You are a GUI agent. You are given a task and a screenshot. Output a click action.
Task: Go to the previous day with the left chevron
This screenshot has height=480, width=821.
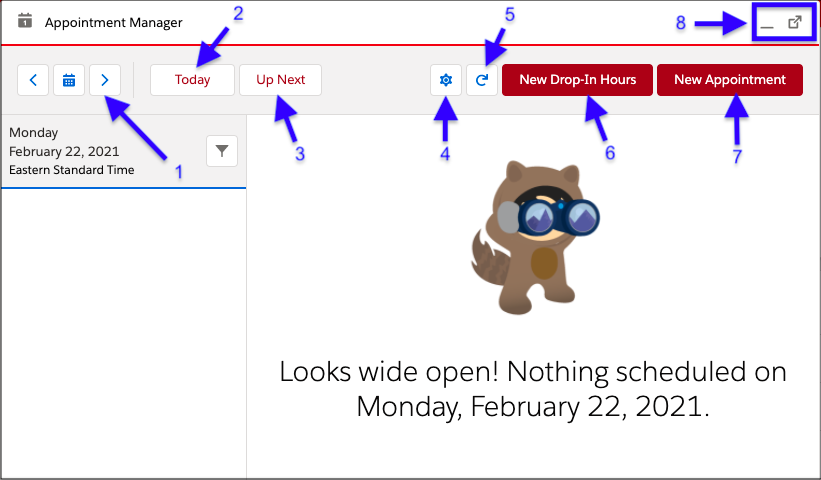33,80
